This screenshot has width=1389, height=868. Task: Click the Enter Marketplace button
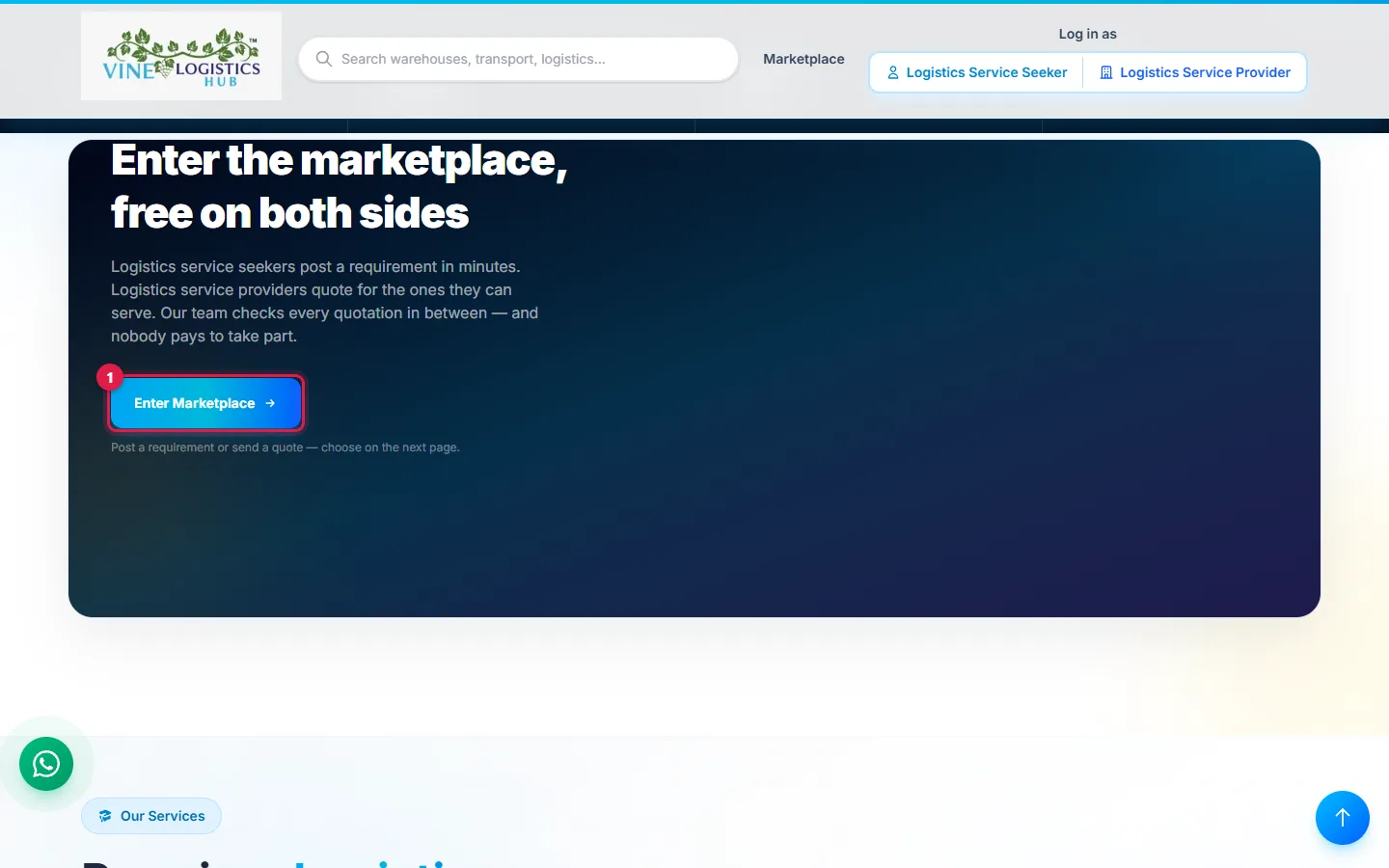click(205, 403)
